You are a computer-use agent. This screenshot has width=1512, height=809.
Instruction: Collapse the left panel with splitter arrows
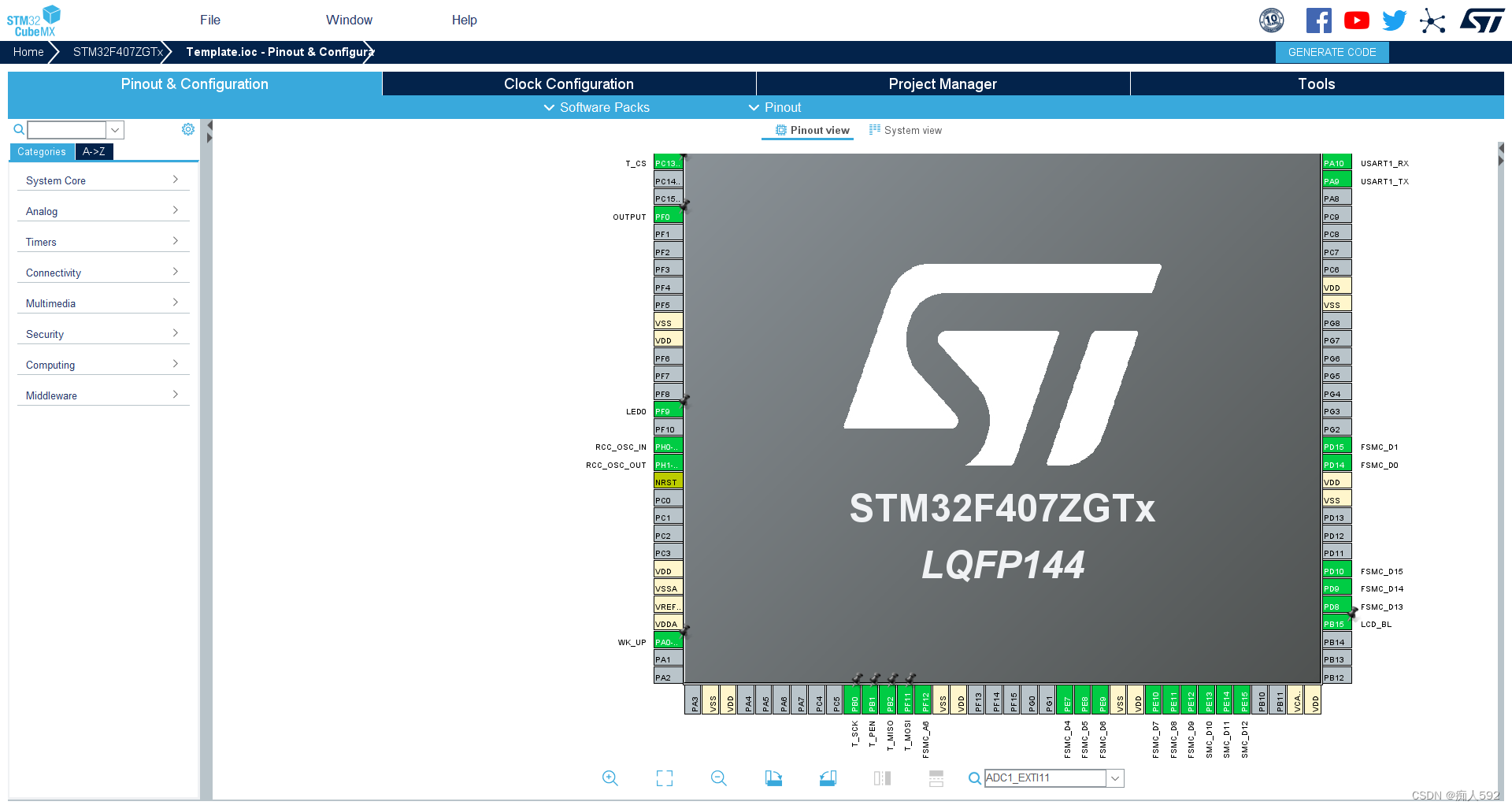click(209, 132)
